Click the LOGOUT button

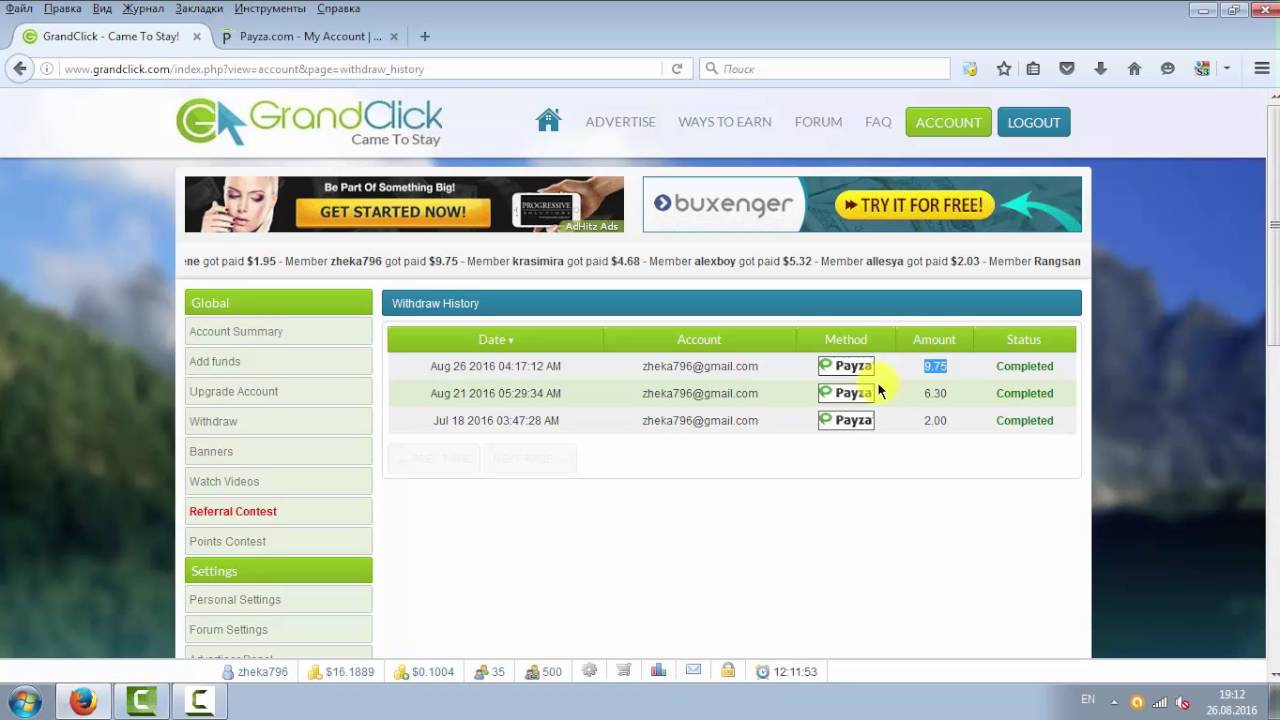point(1034,122)
